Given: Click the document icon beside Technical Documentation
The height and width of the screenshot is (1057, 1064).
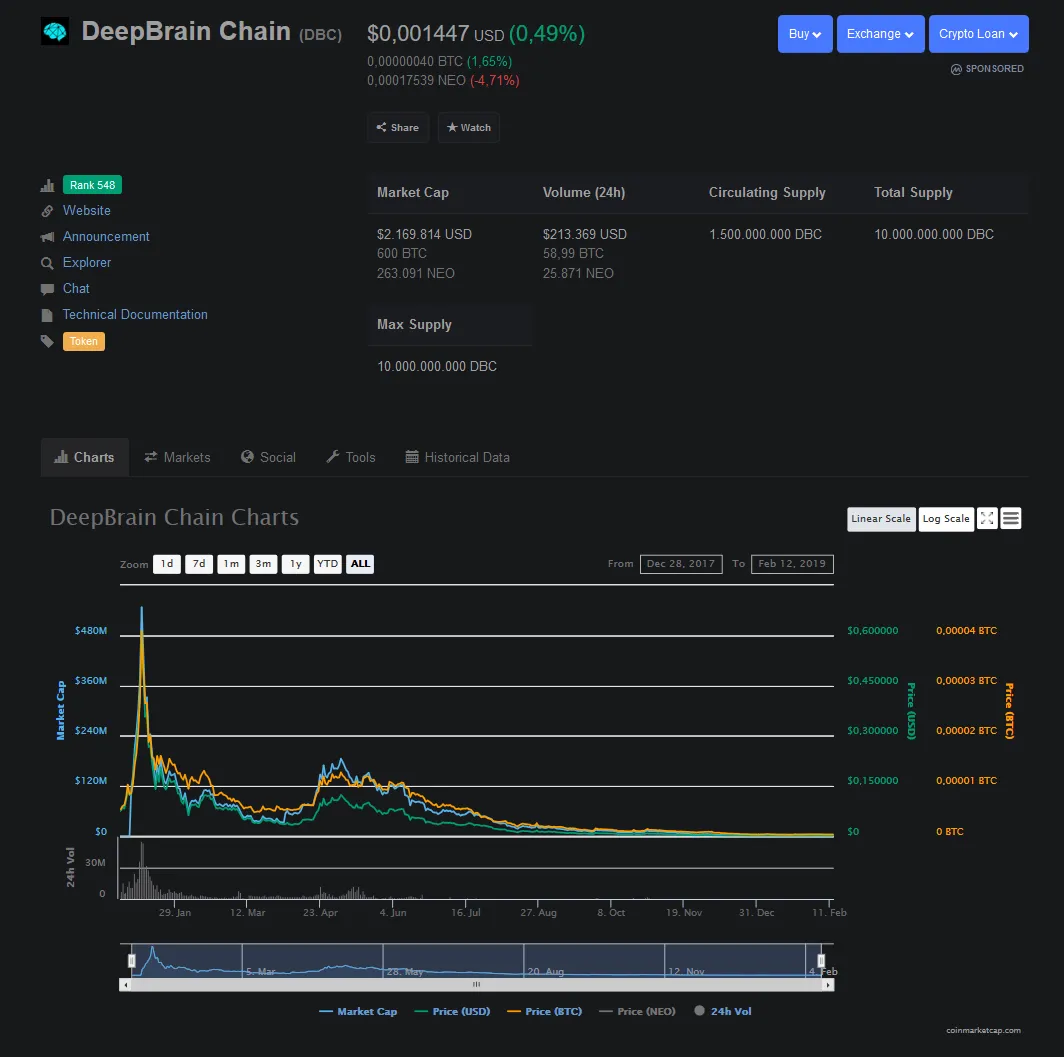Looking at the screenshot, I should click(x=47, y=315).
